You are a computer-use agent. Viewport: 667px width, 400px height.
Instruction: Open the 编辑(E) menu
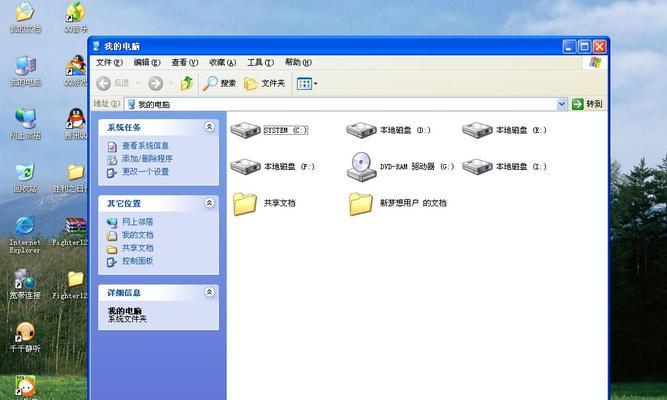coord(147,63)
